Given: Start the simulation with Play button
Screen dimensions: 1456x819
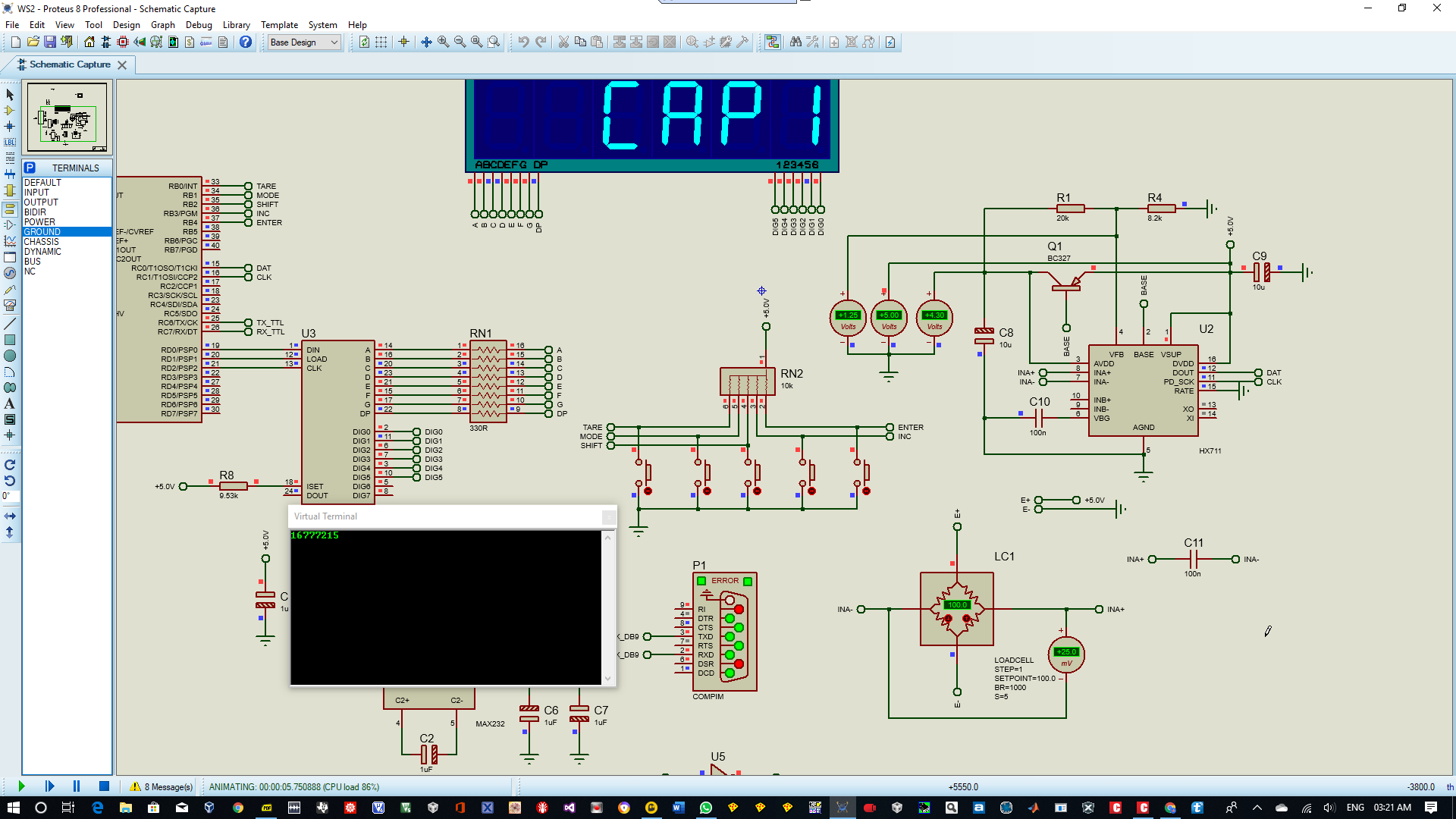Looking at the screenshot, I should click(x=21, y=786).
